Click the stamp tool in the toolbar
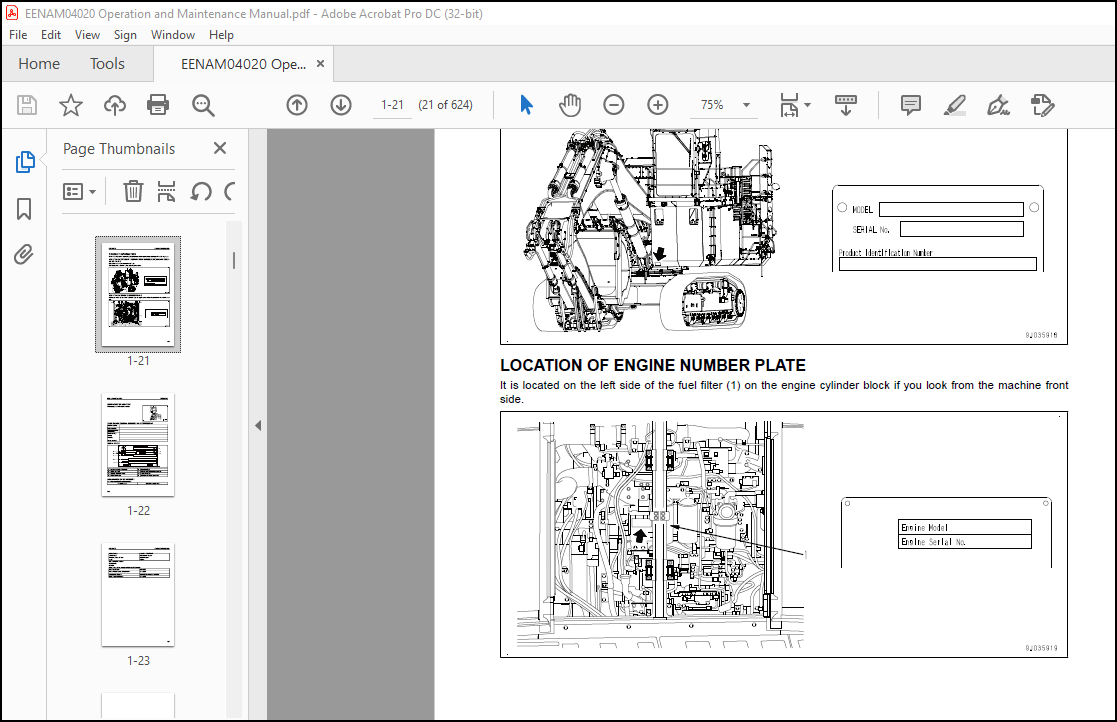 (x=1042, y=105)
